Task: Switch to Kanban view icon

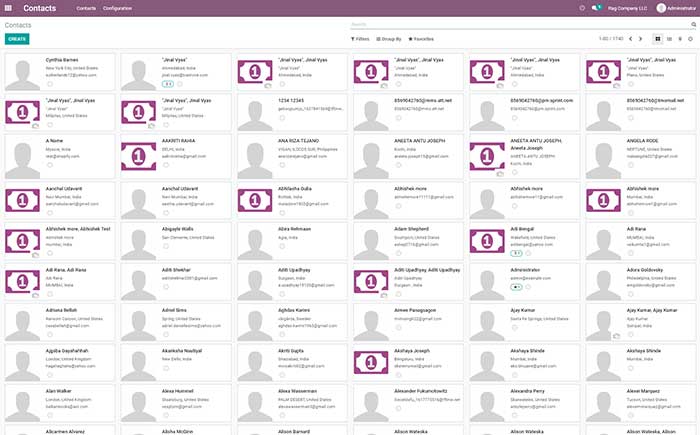Action: tap(658, 39)
